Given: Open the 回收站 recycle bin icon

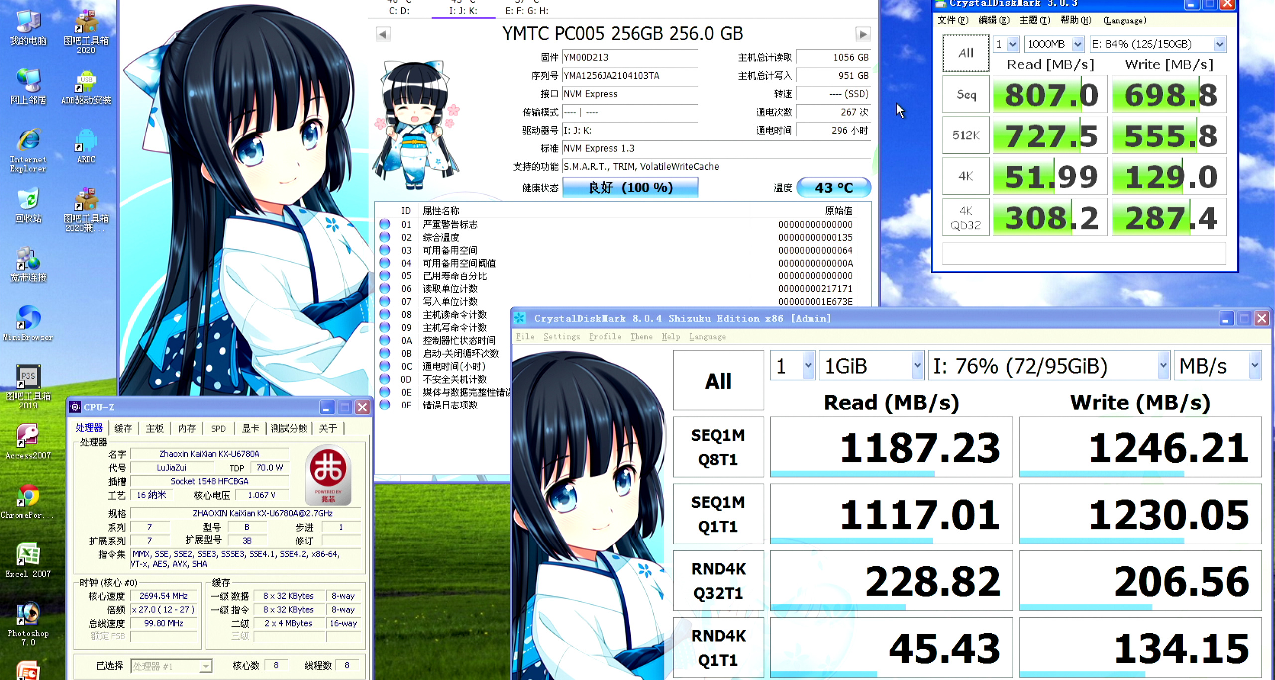Looking at the screenshot, I should coord(29,204).
